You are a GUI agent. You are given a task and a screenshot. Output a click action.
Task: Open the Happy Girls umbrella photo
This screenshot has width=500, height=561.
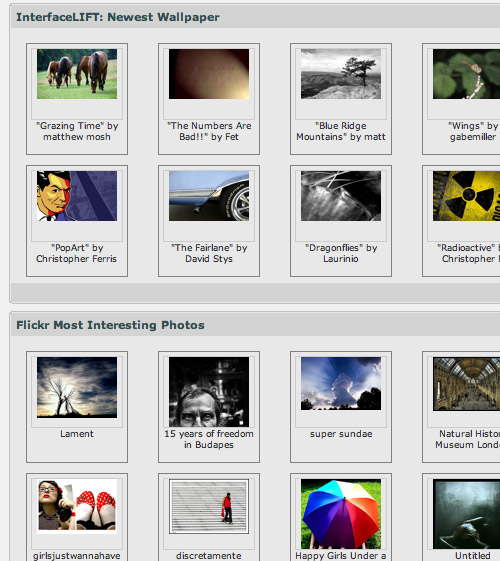341,513
